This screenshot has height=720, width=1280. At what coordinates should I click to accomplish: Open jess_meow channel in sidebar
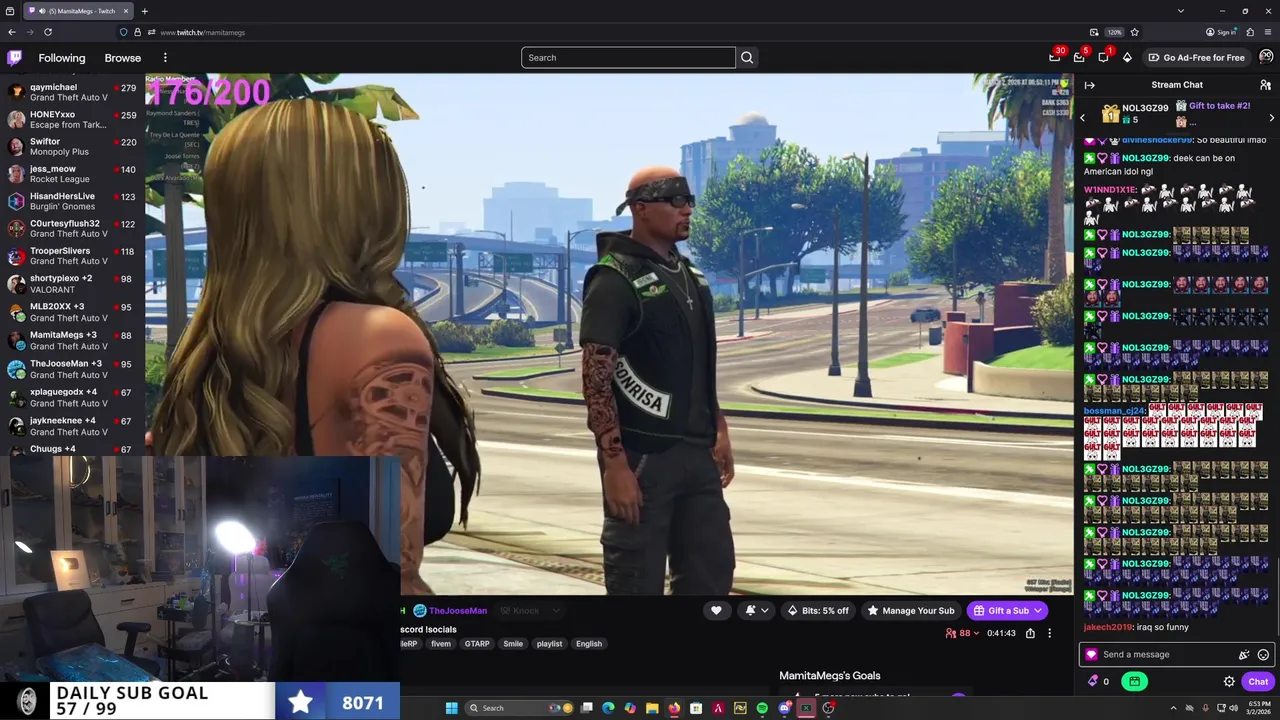[72, 174]
